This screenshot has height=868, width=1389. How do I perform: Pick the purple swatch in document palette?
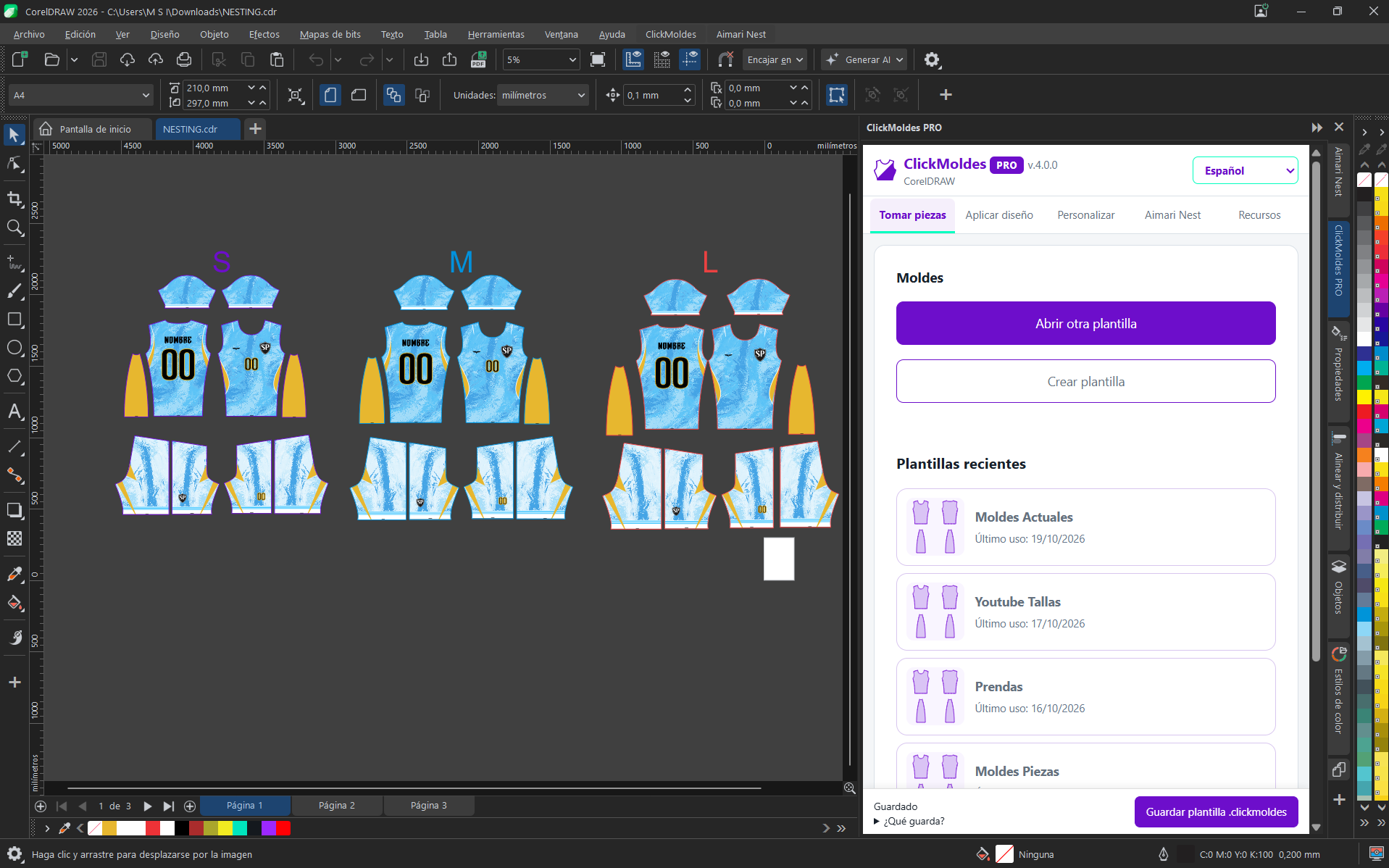point(269,827)
